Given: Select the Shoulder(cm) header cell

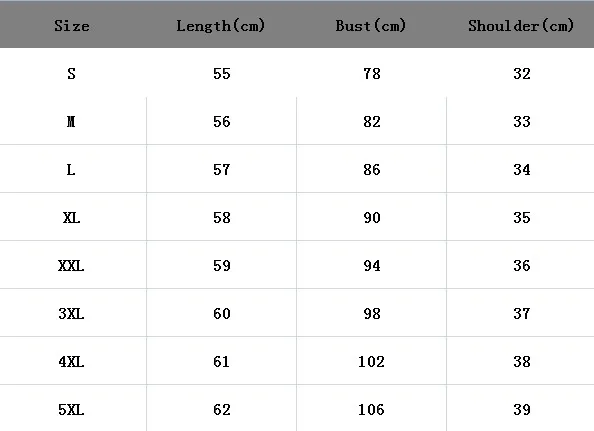Looking at the screenshot, I should tap(521, 26).
